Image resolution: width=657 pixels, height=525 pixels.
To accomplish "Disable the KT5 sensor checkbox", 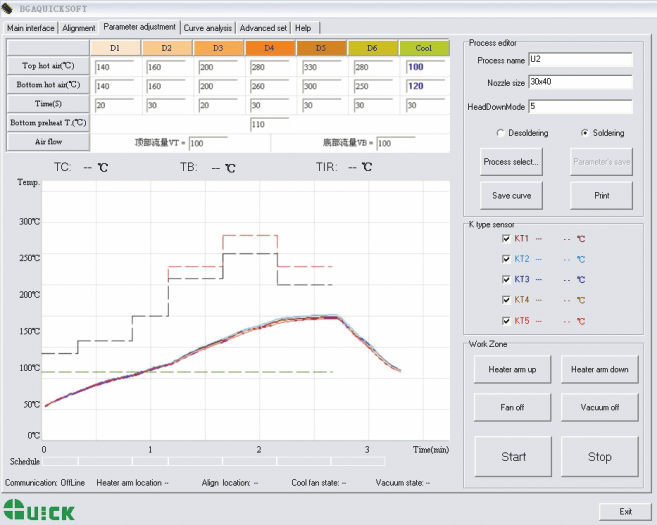I will tap(505, 320).
